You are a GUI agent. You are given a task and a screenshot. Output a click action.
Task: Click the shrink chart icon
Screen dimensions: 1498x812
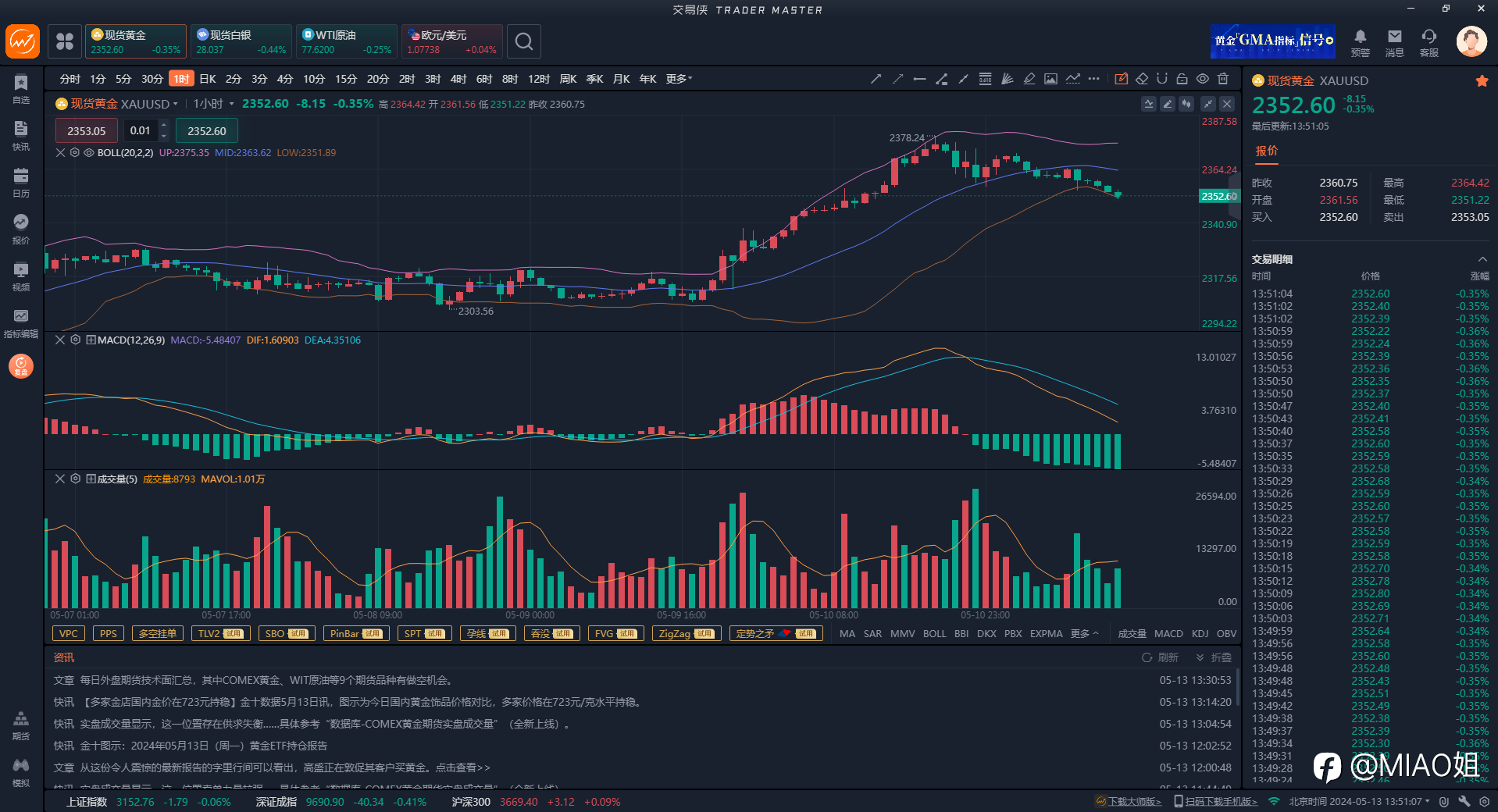[1207, 104]
